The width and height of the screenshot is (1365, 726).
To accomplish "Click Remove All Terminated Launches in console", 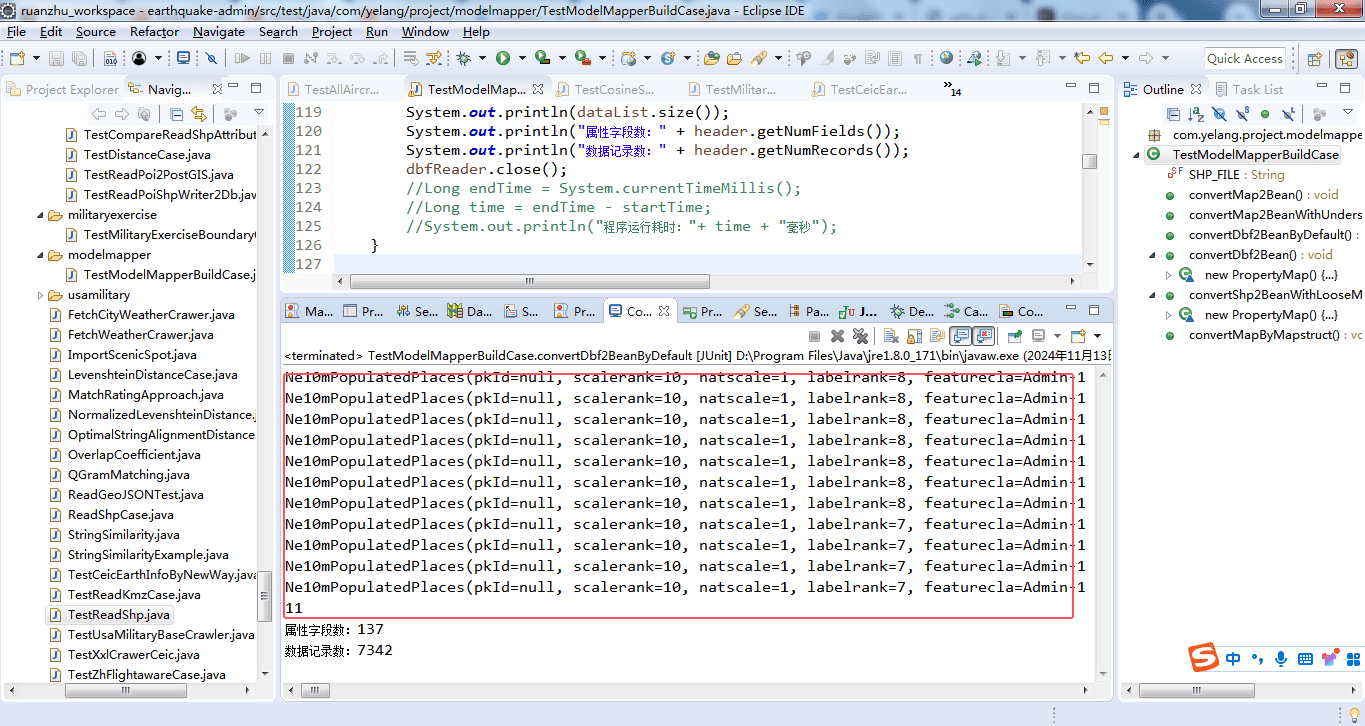I will click(860, 336).
